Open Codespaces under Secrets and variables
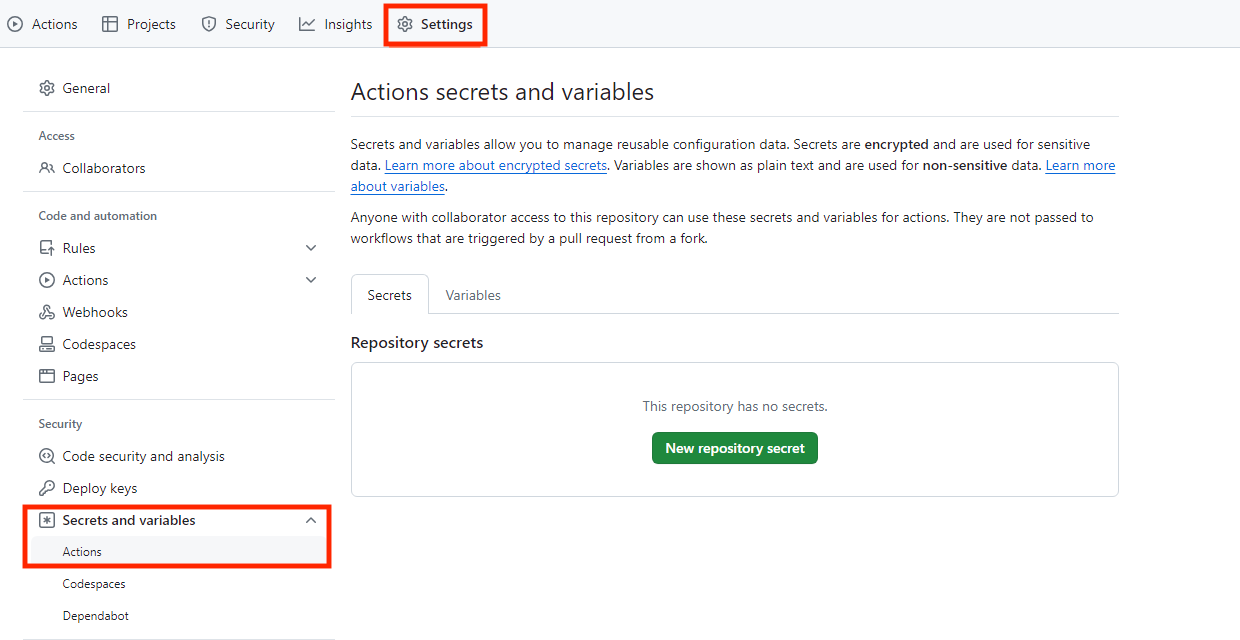The width and height of the screenshot is (1240, 640). click(x=94, y=584)
